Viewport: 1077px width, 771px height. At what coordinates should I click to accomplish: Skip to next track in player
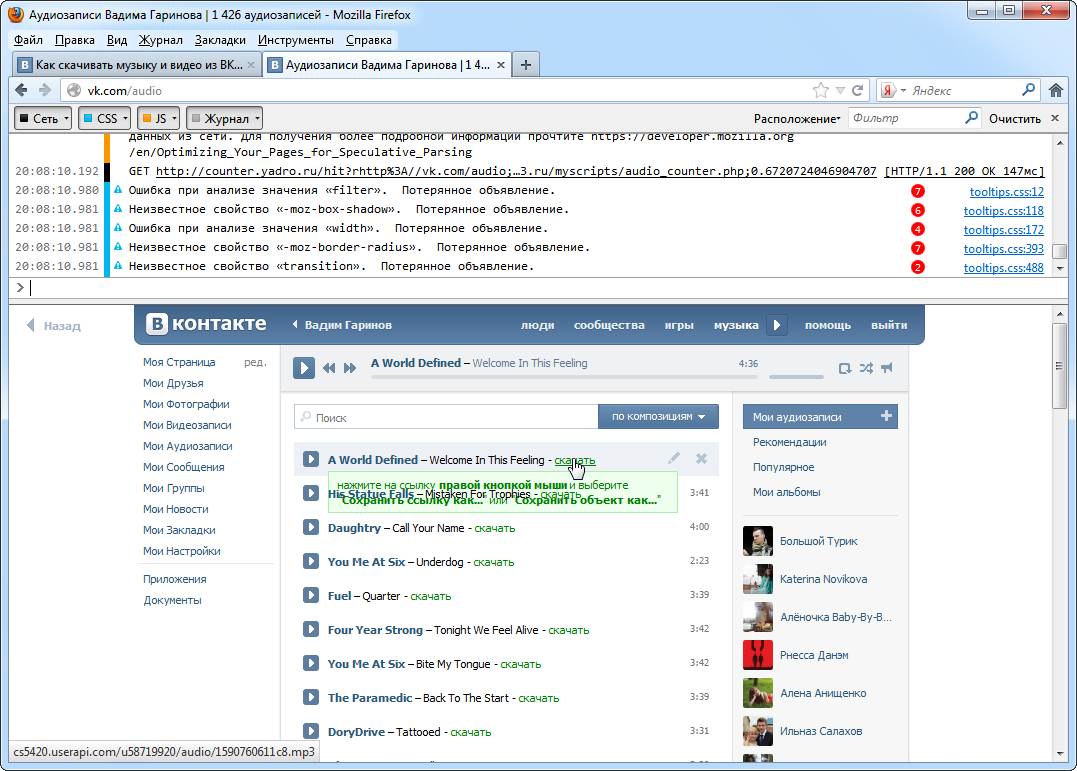(x=350, y=368)
